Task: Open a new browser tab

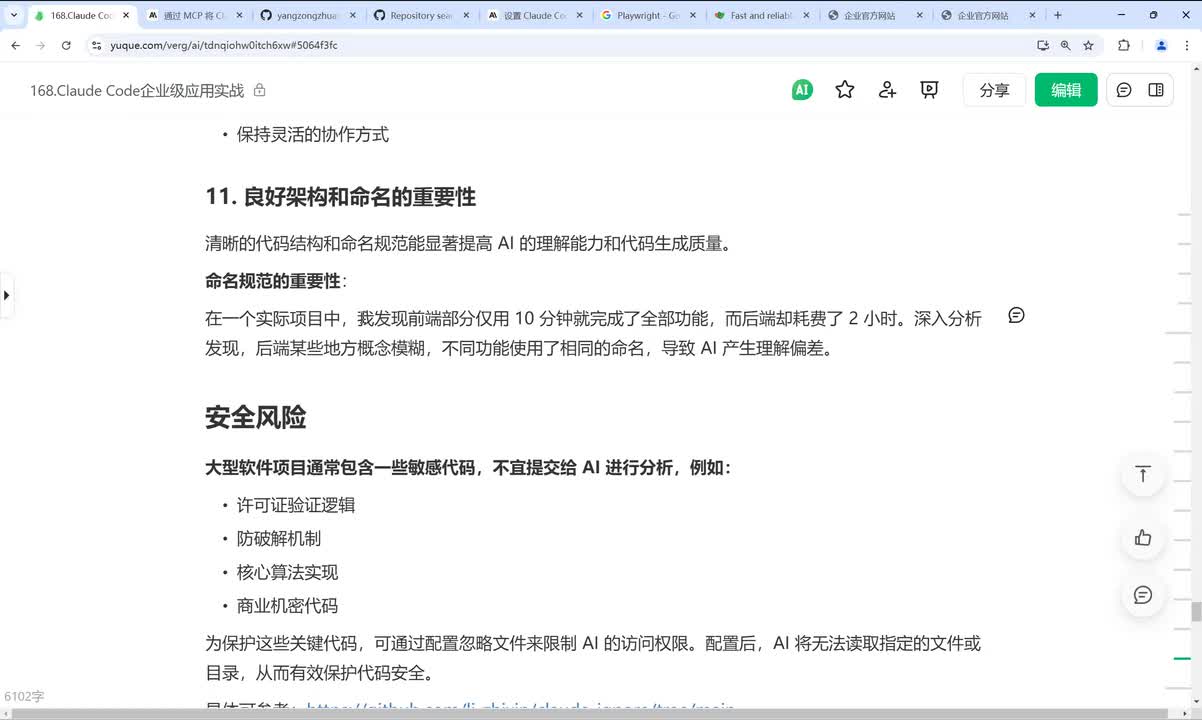Action: (1058, 15)
